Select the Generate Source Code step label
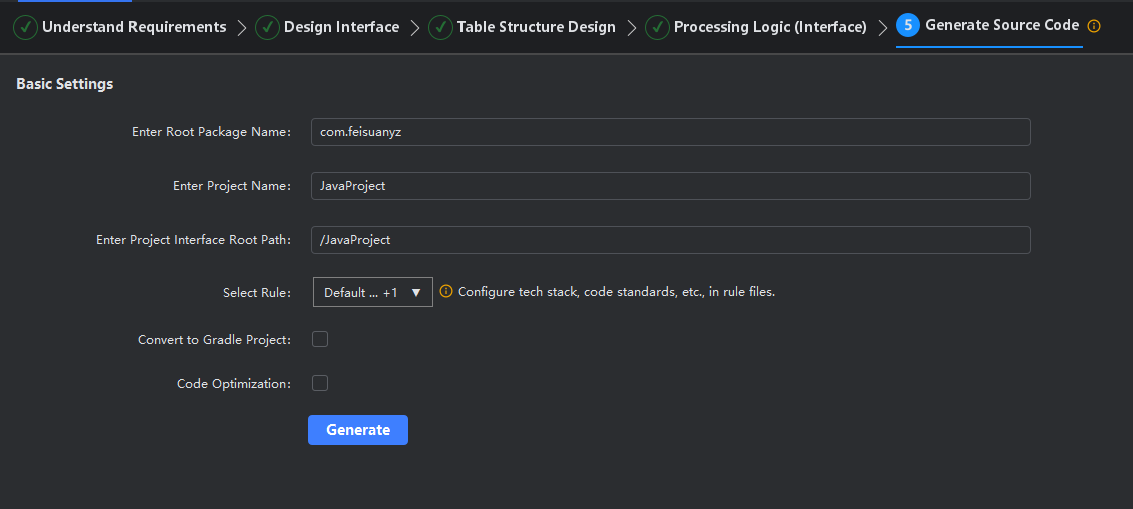The width and height of the screenshot is (1133, 509). point(1002,26)
